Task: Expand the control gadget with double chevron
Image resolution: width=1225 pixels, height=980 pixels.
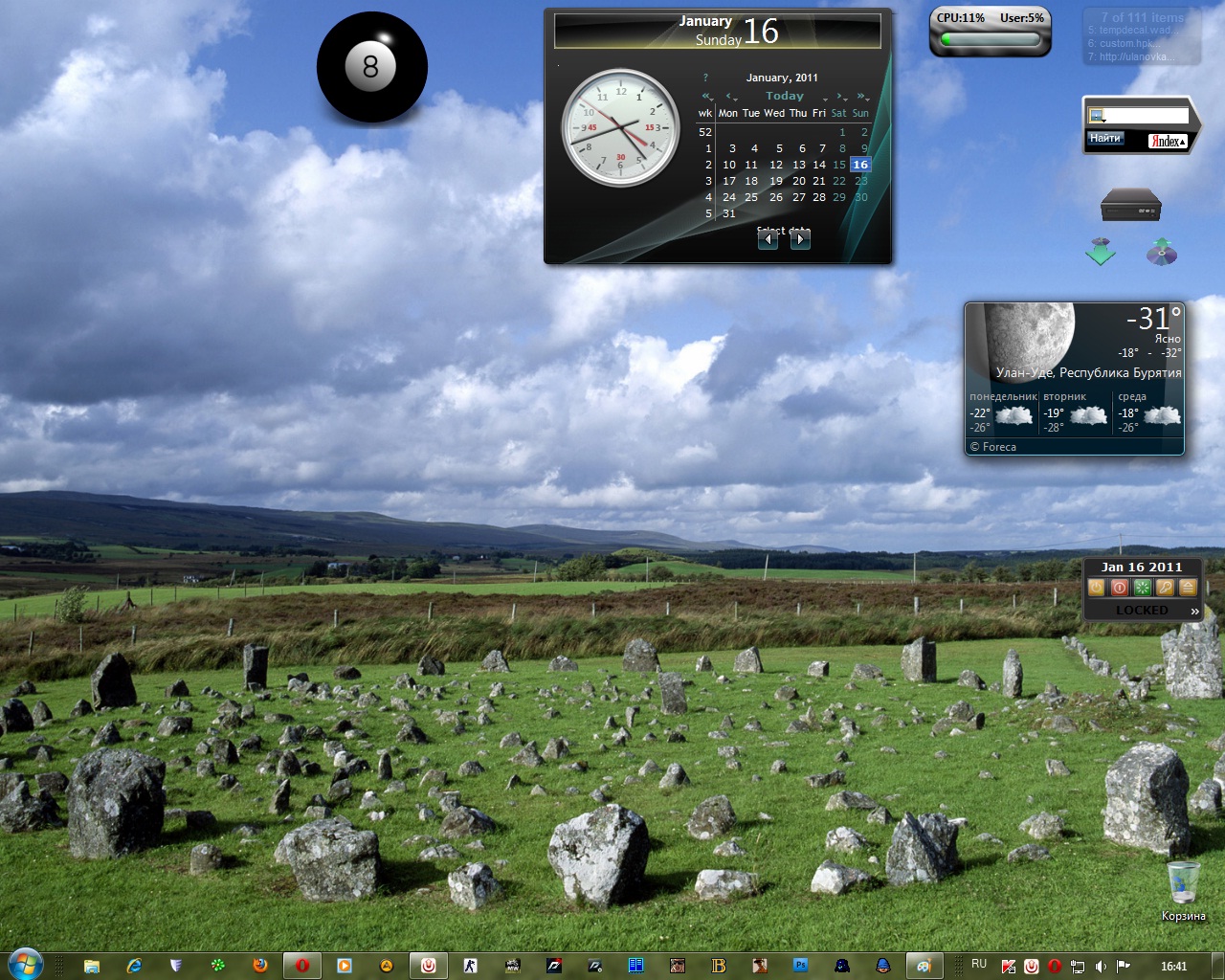Action: (x=1194, y=611)
